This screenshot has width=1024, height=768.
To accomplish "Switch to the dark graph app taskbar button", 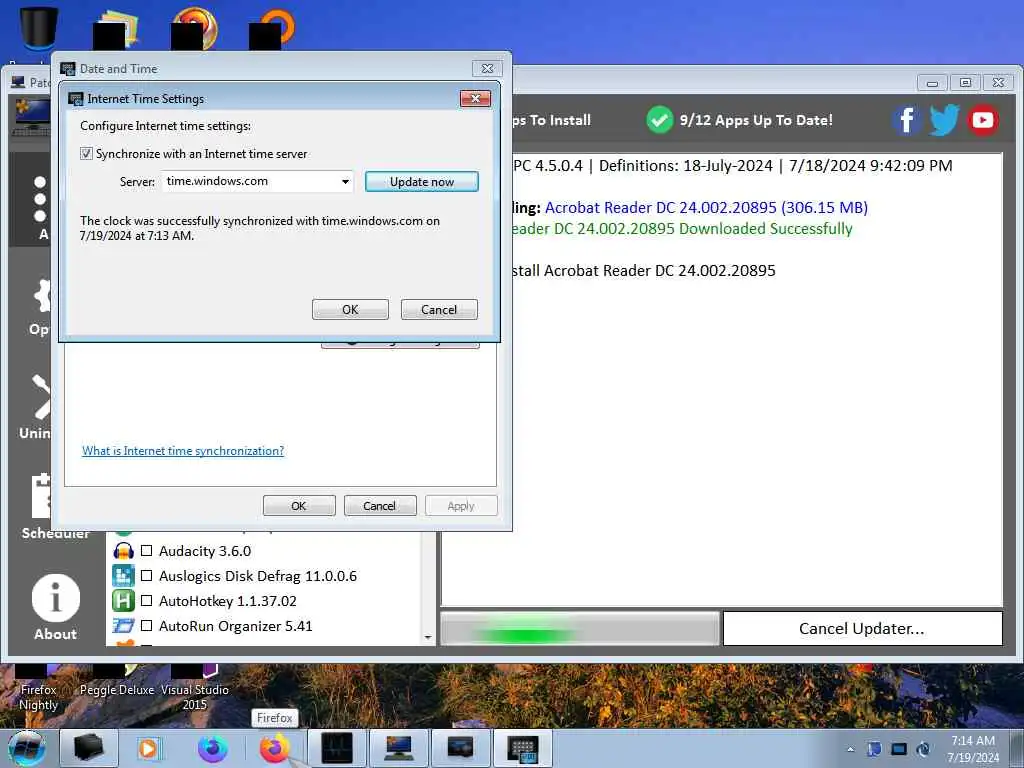I will click(x=337, y=748).
